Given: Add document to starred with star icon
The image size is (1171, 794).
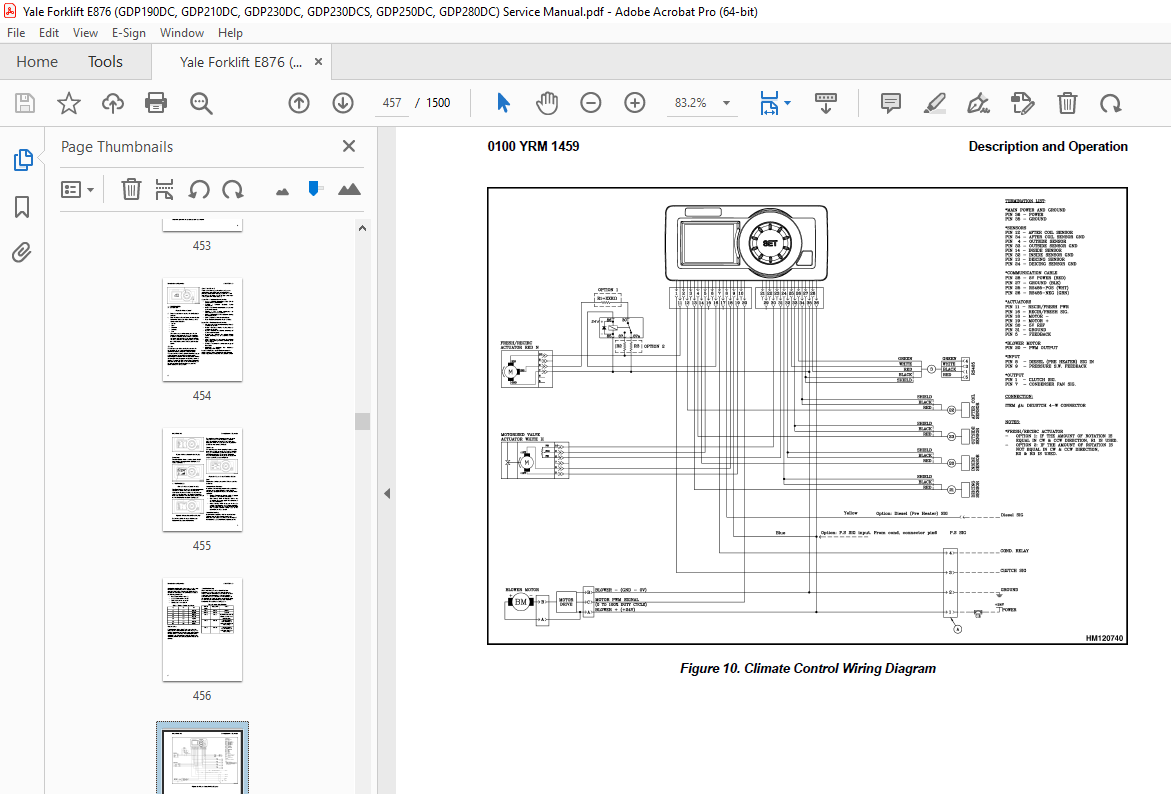Looking at the screenshot, I should 69,103.
